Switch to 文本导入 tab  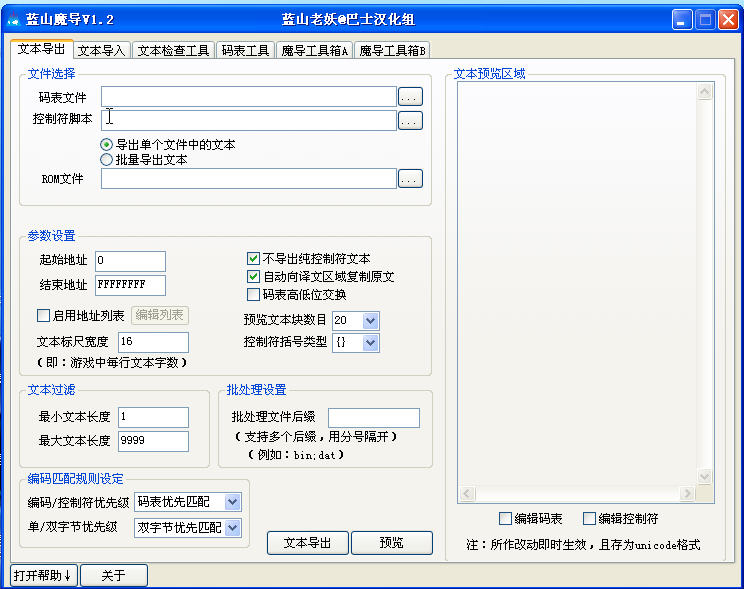tap(102, 50)
